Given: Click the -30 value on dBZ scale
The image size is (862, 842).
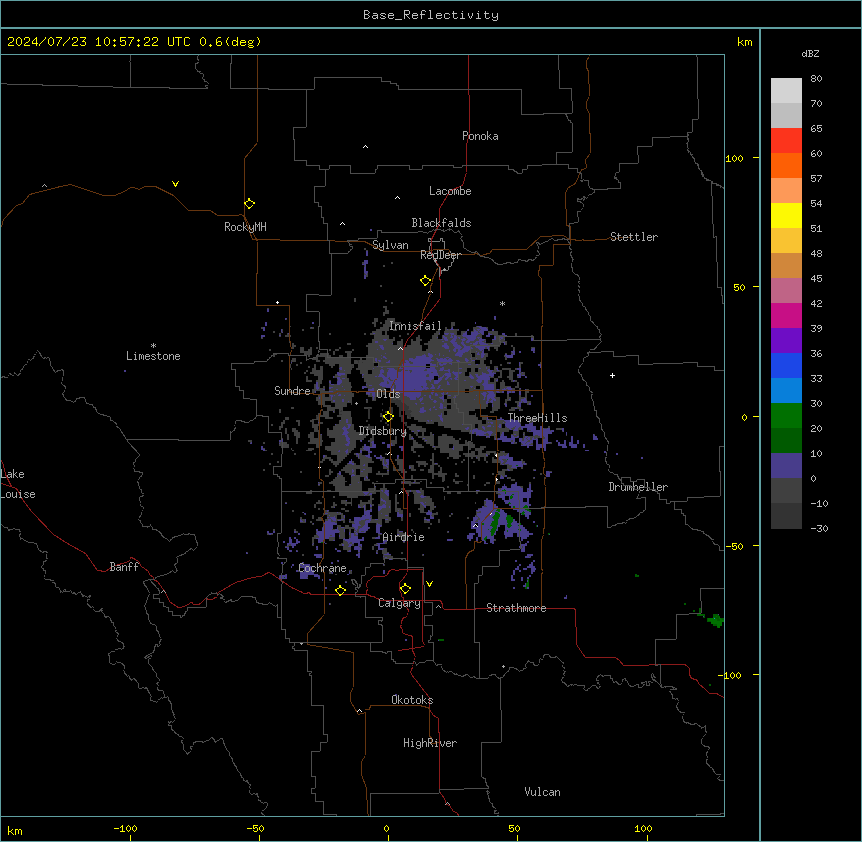Looking at the screenshot, I should pos(819,528).
